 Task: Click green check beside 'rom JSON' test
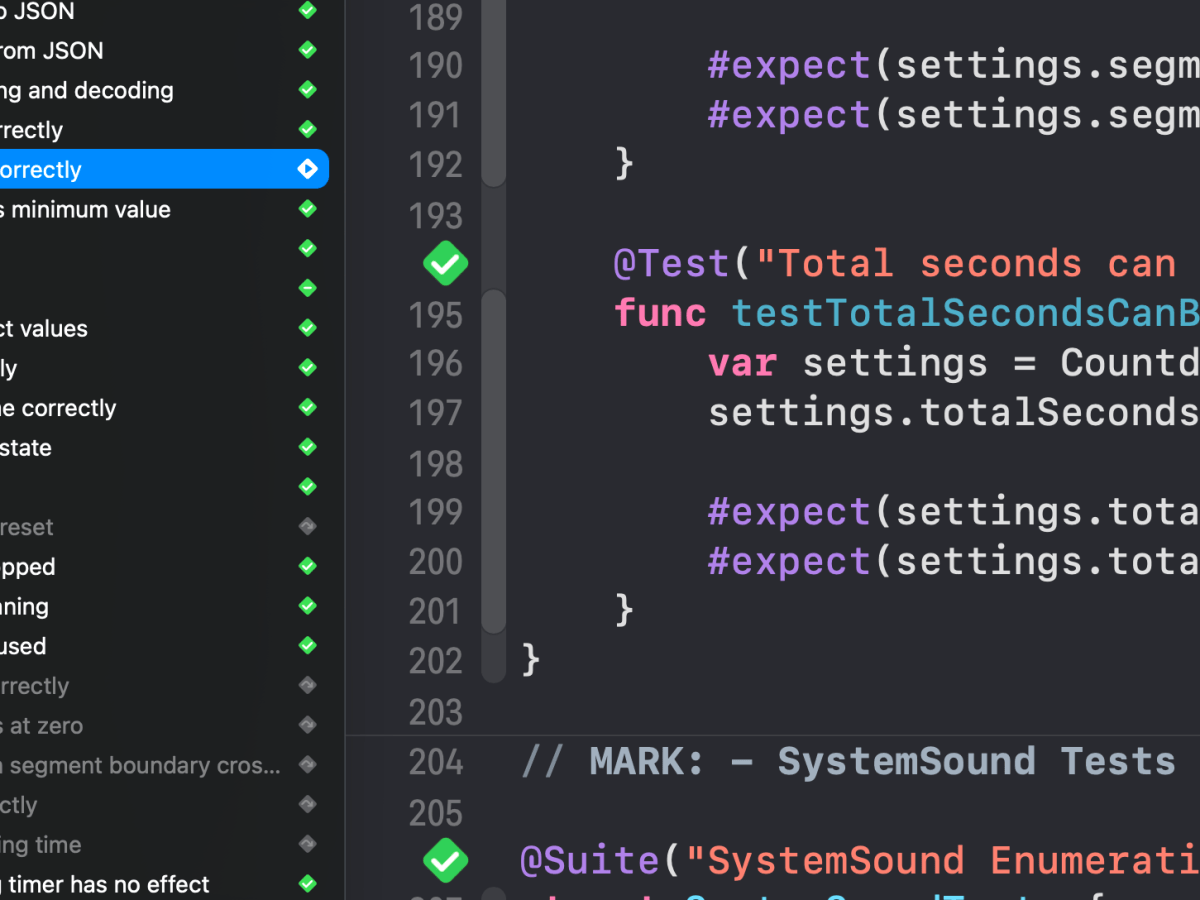point(307,50)
